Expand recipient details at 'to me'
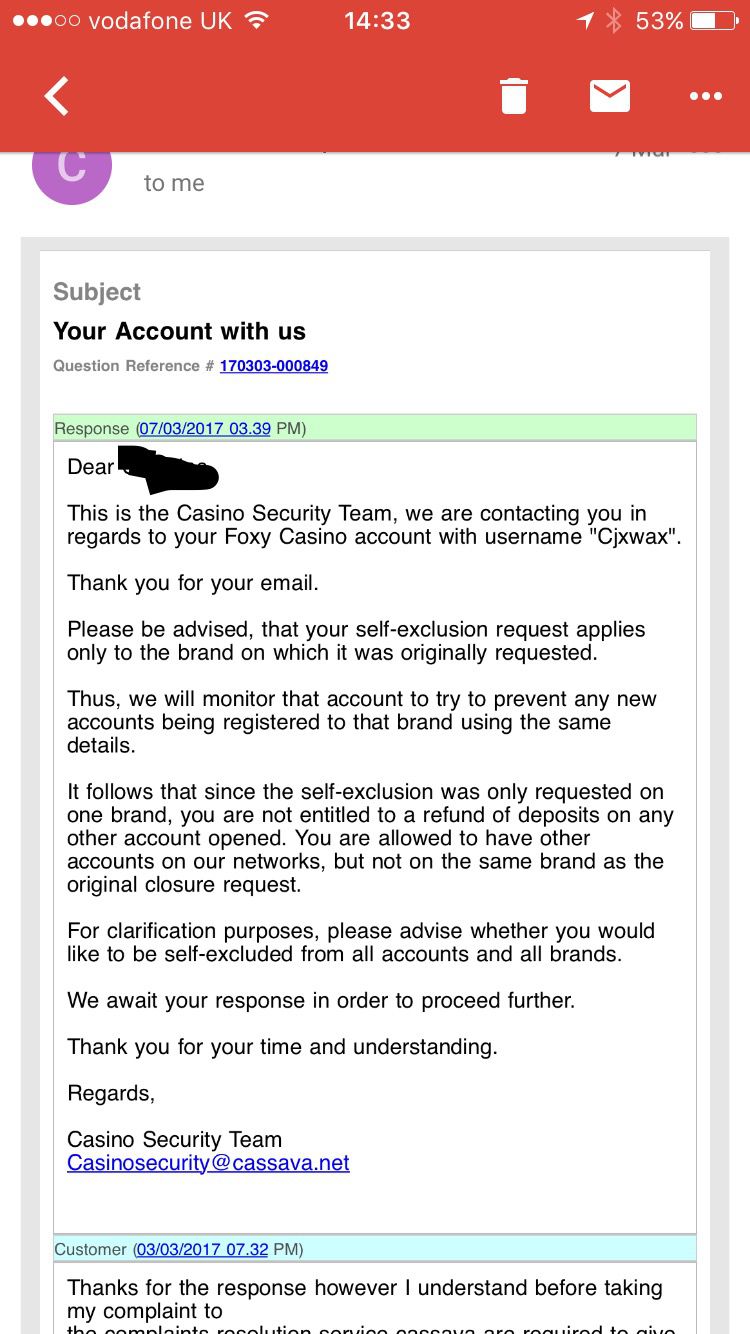The image size is (750, 1334). pos(174,183)
